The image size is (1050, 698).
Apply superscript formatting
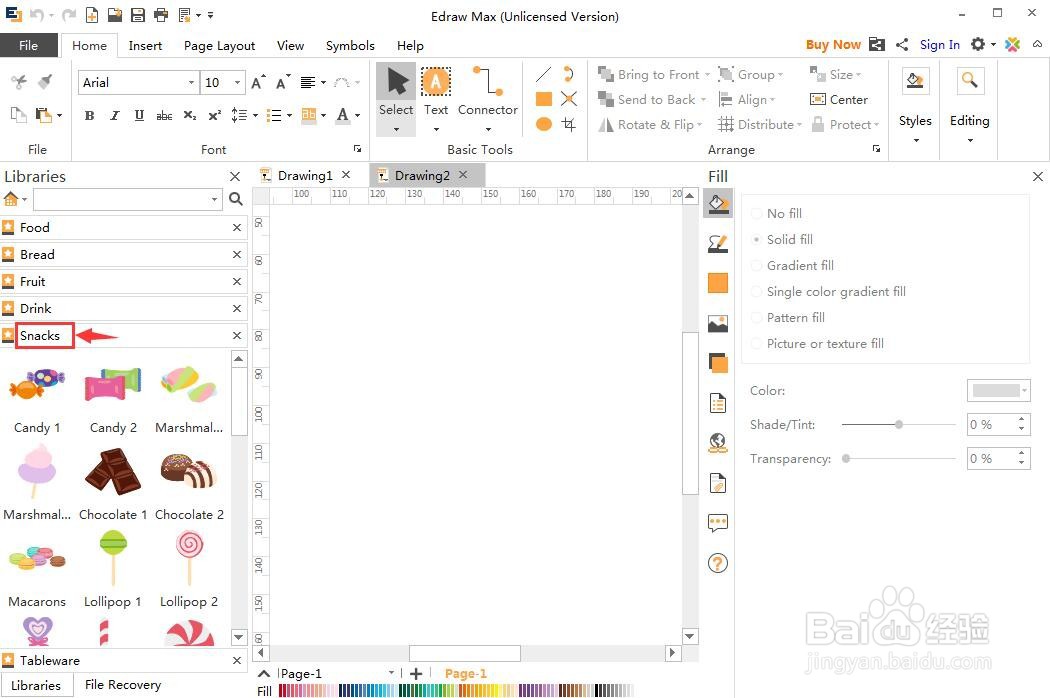(214, 115)
